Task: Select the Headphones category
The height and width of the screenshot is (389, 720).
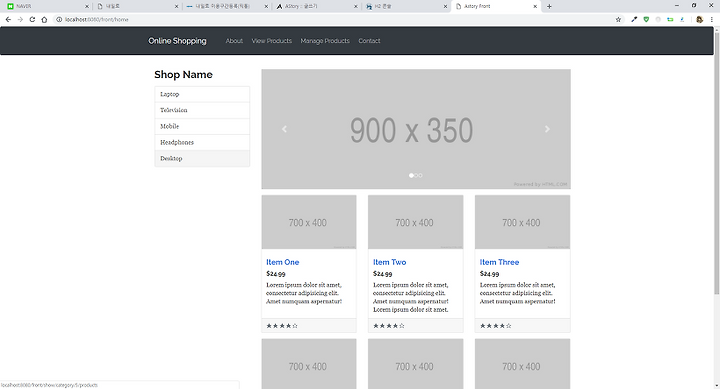Action: pyautogui.click(x=202, y=142)
